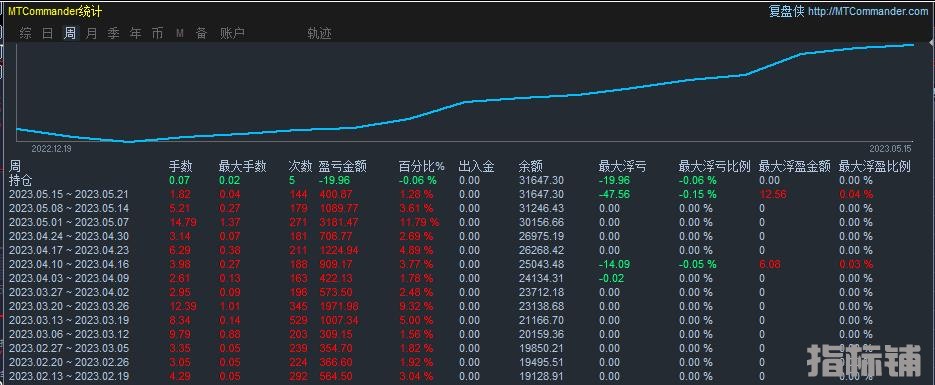Viewport: 935px width, 385px height.
Task: Open the 备 notes tab
Action: click(202, 33)
